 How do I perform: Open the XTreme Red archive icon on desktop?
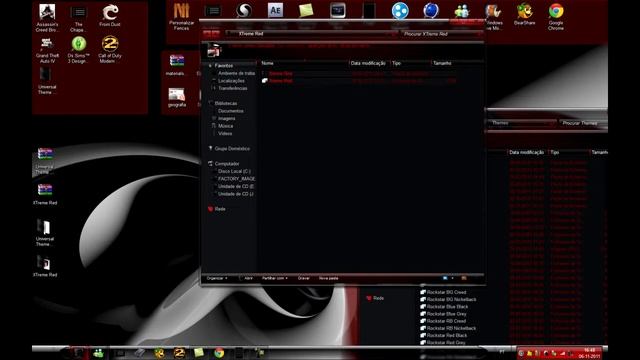pos(45,194)
